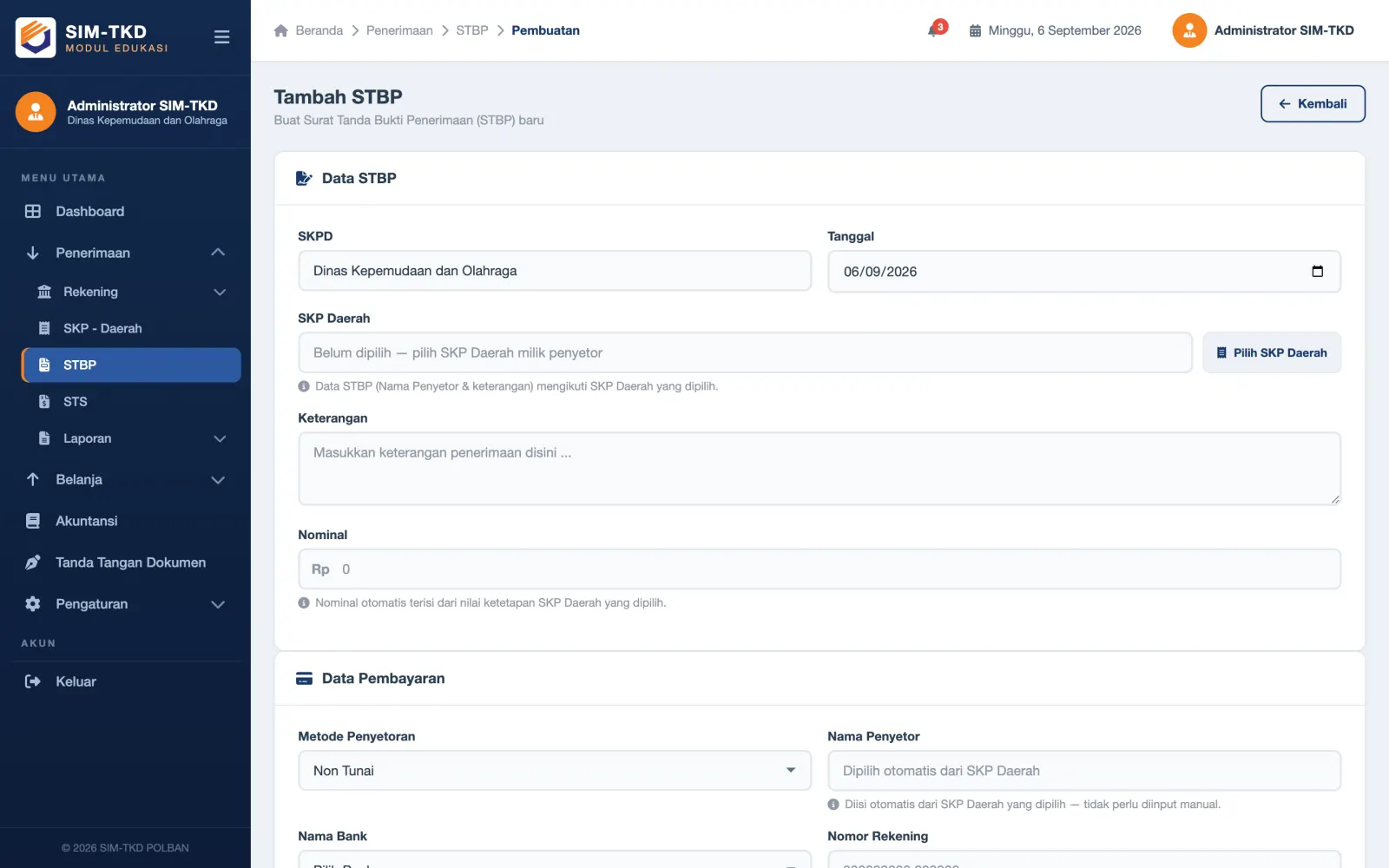Click the Tanda Tangan Dokumen pen icon
1389x868 pixels.
coord(33,562)
